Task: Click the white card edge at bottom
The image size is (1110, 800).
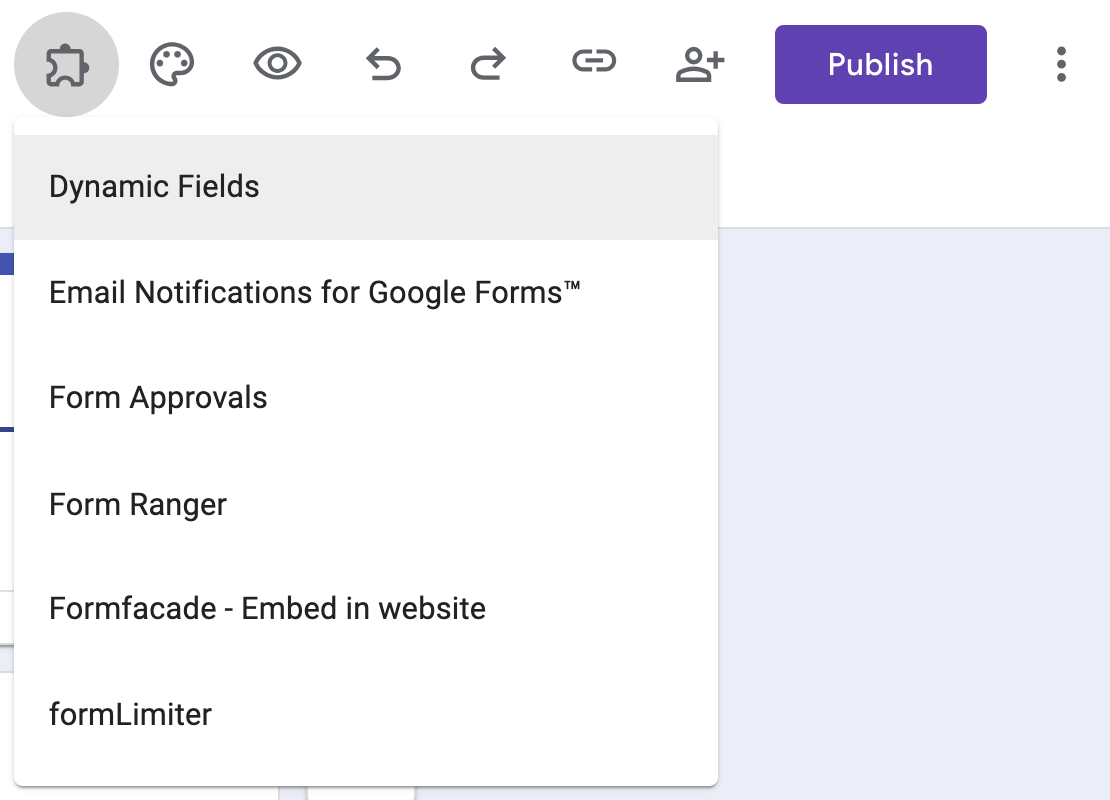Action: coord(360,793)
